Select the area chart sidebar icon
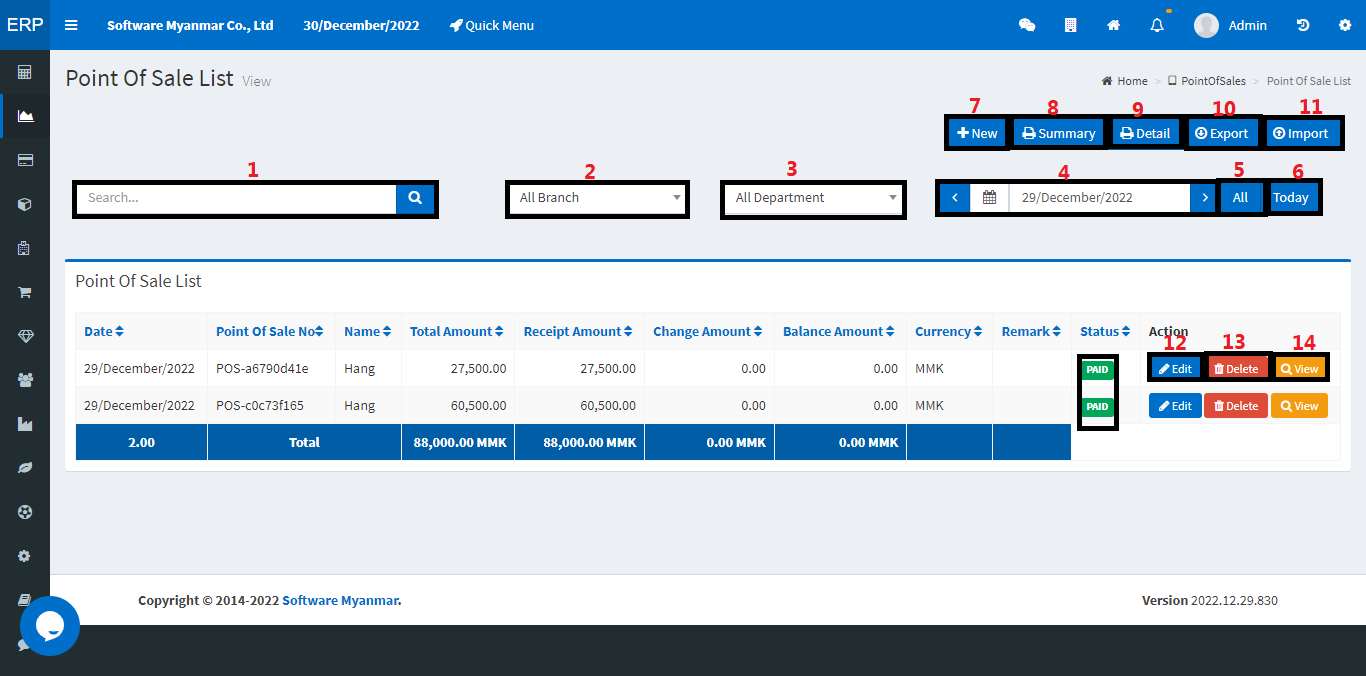This screenshot has width=1366, height=676. pos(25,116)
